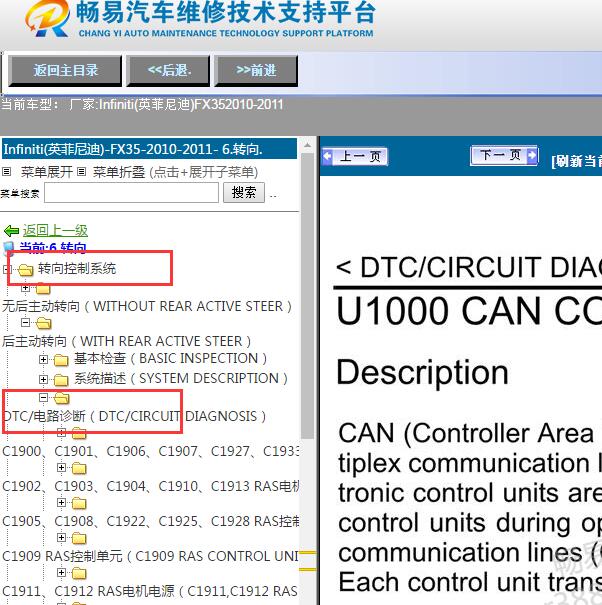Open the C1900、C1901、C1906、C1907 entry
Viewport: 602px width, 605px height.
pos(150,451)
